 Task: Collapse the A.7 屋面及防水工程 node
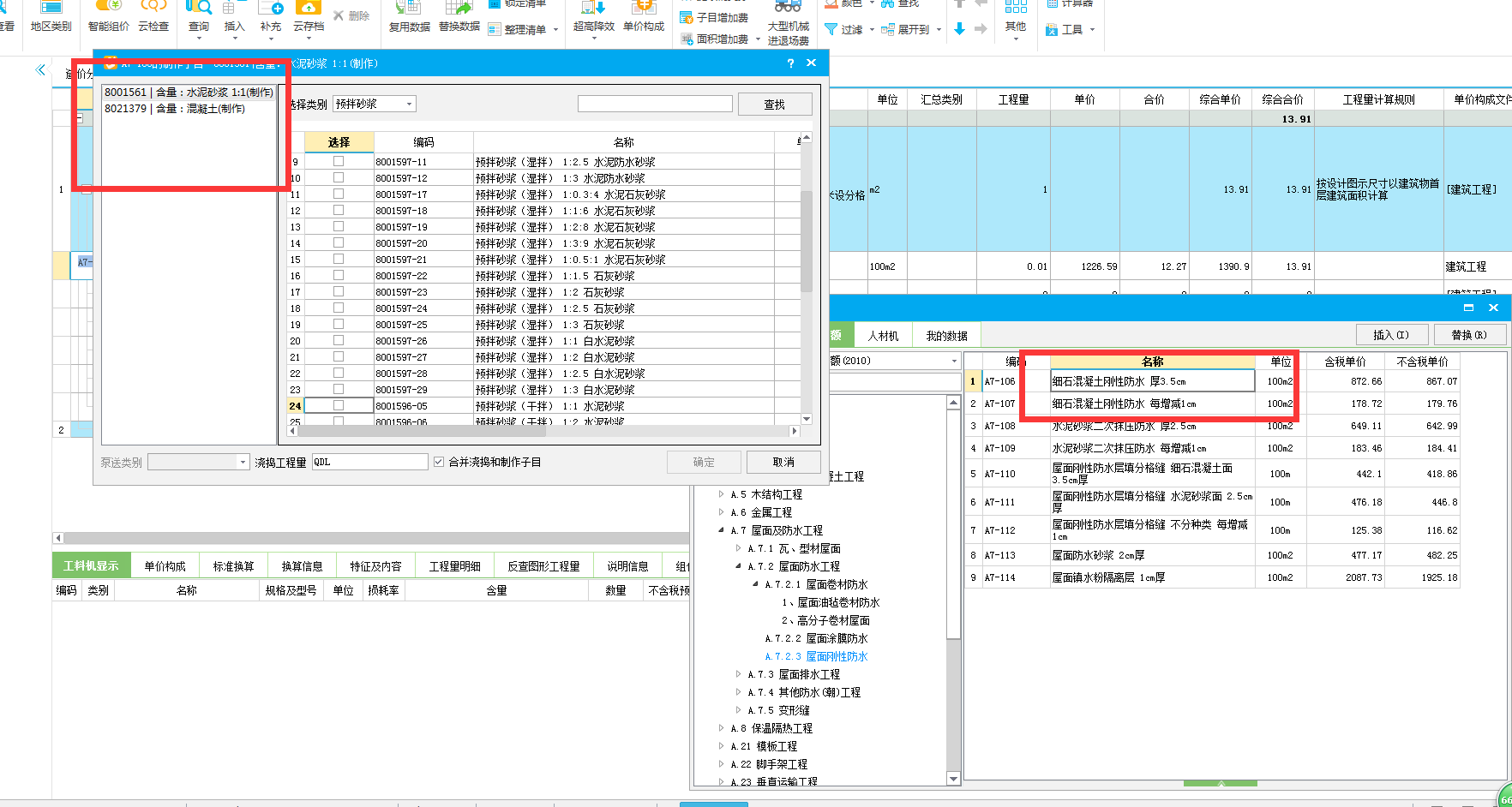click(721, 530)
